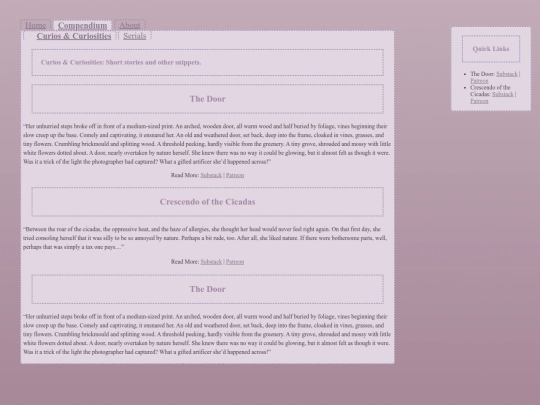
Task: Switch to Curios & Curiosities sub-tab
Action: [74, 36]
